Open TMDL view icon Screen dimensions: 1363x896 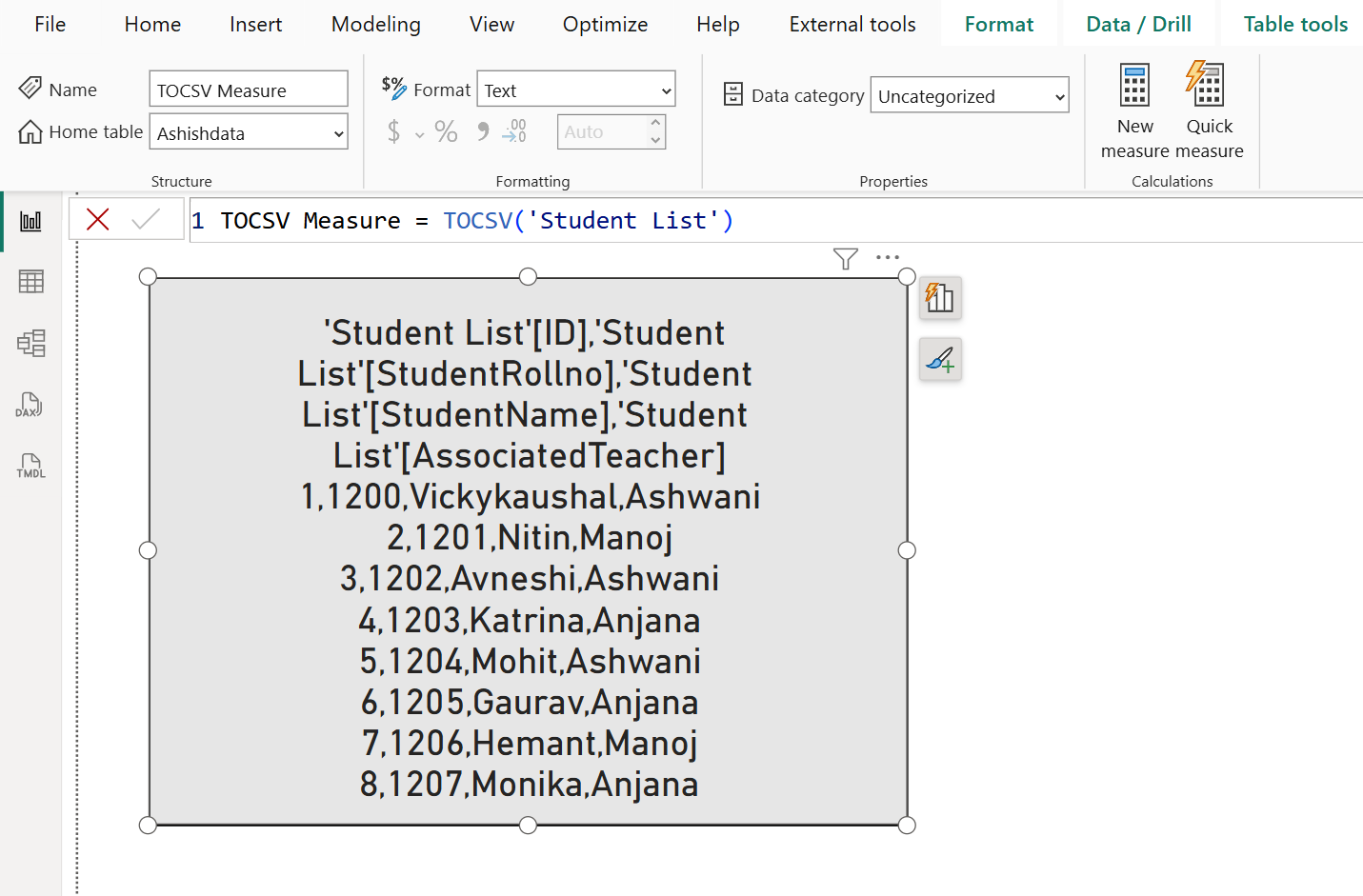30,466
